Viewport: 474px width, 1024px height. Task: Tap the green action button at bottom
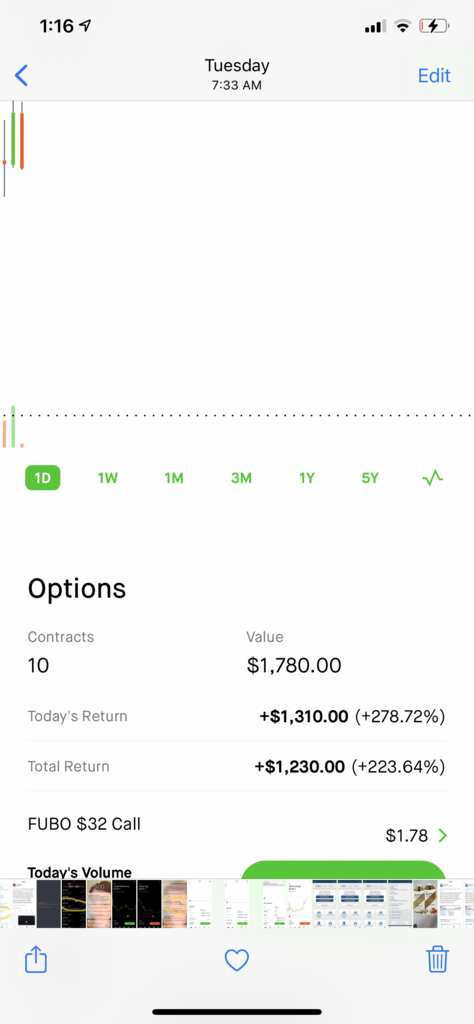click(343, 870)
